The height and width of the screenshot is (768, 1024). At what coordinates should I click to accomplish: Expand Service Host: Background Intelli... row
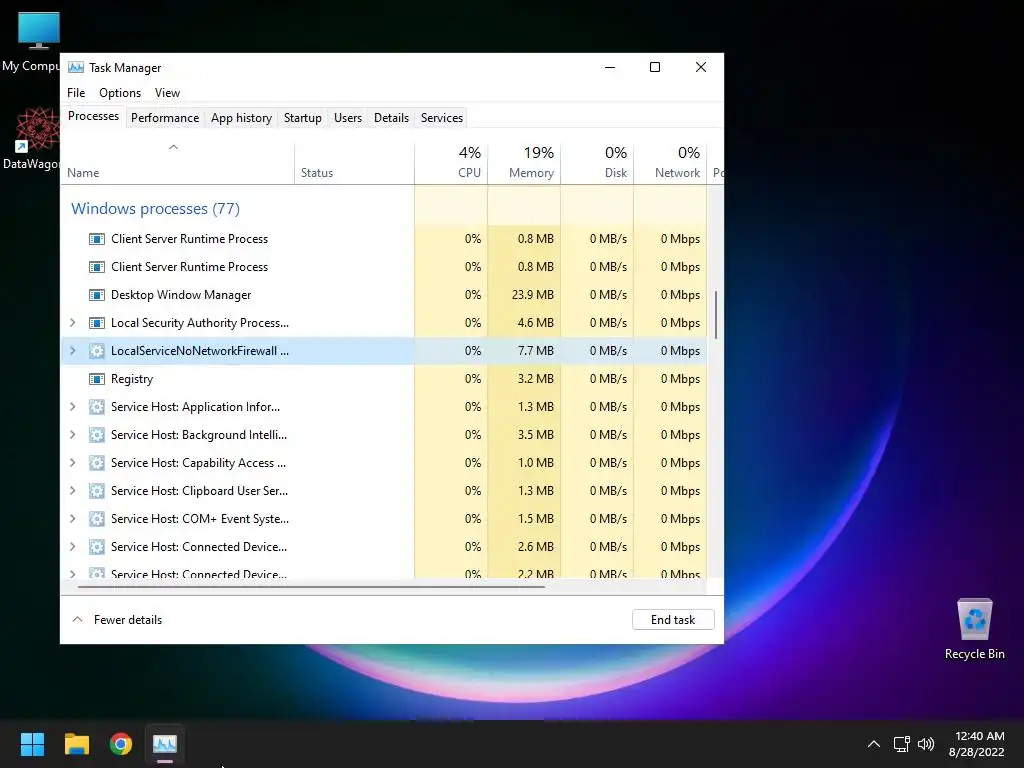[72, 435]
